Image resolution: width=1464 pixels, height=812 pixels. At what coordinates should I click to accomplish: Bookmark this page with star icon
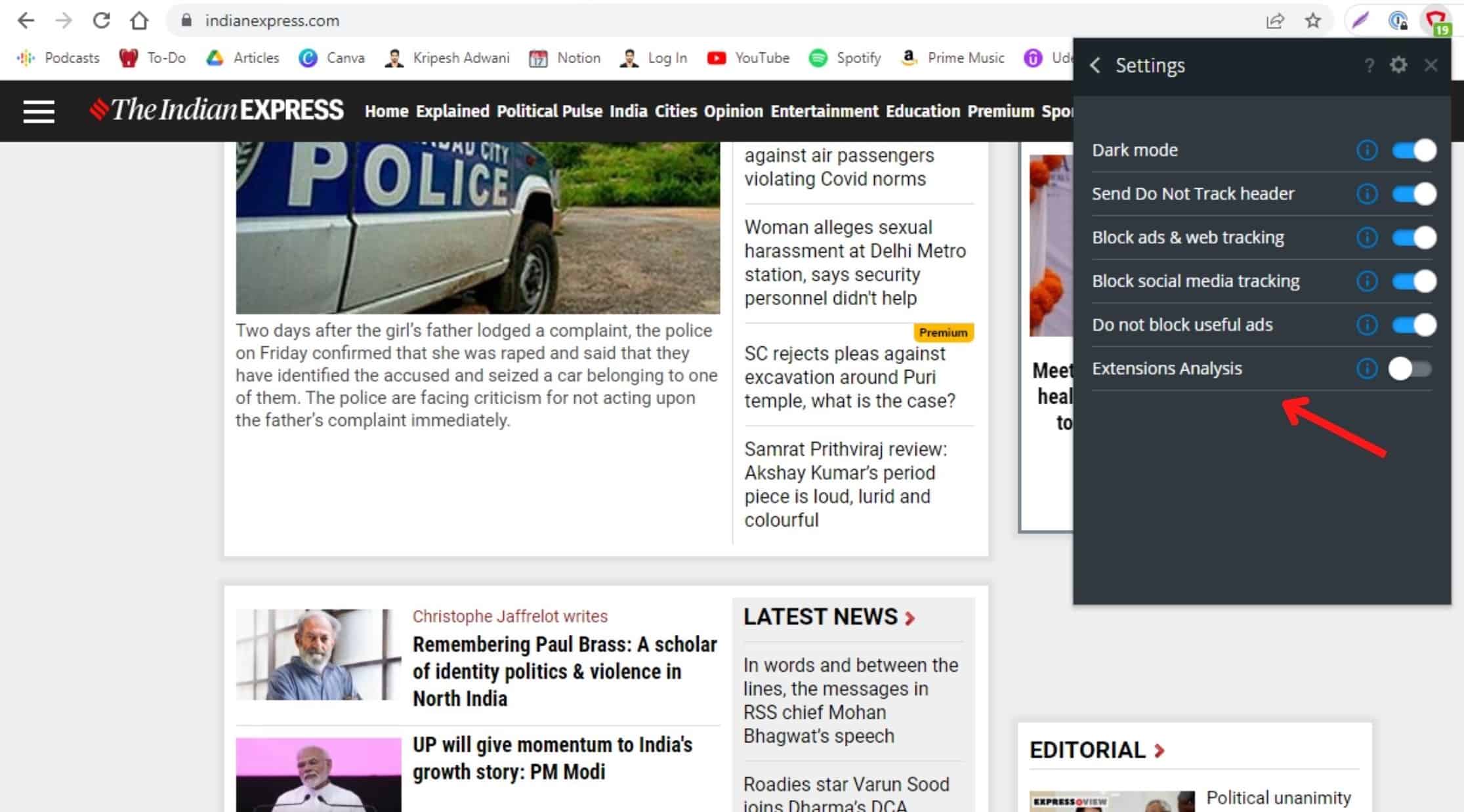point(1312,21)
